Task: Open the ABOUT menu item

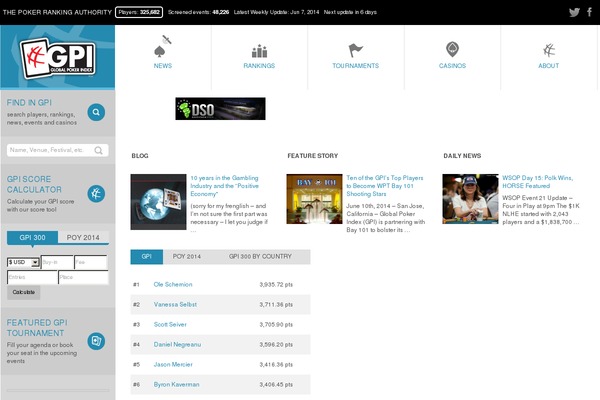Action: [x=549, y=66]
